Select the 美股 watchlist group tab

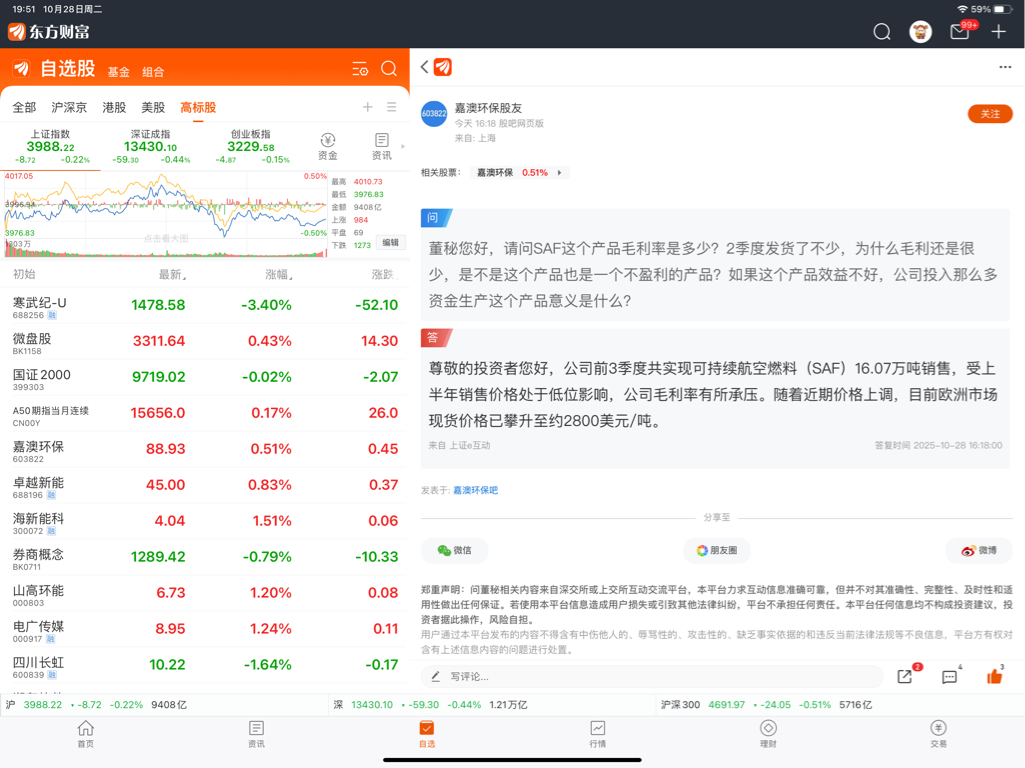pyautogui.click(x=153, y=107)
